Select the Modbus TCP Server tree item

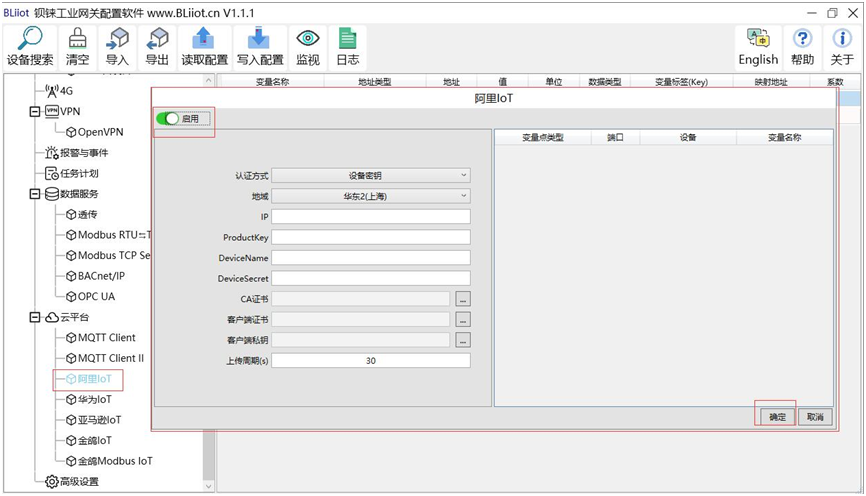click(x=108, y=255)
